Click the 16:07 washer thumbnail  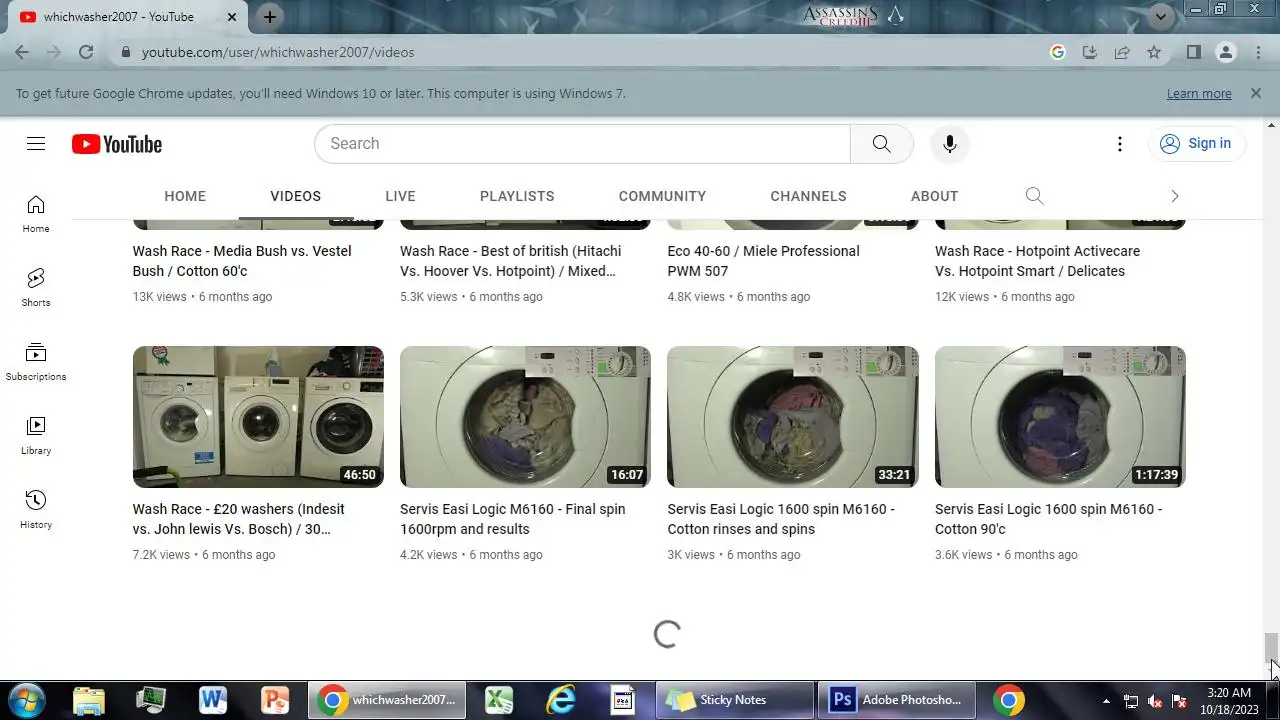pos(525,417)
